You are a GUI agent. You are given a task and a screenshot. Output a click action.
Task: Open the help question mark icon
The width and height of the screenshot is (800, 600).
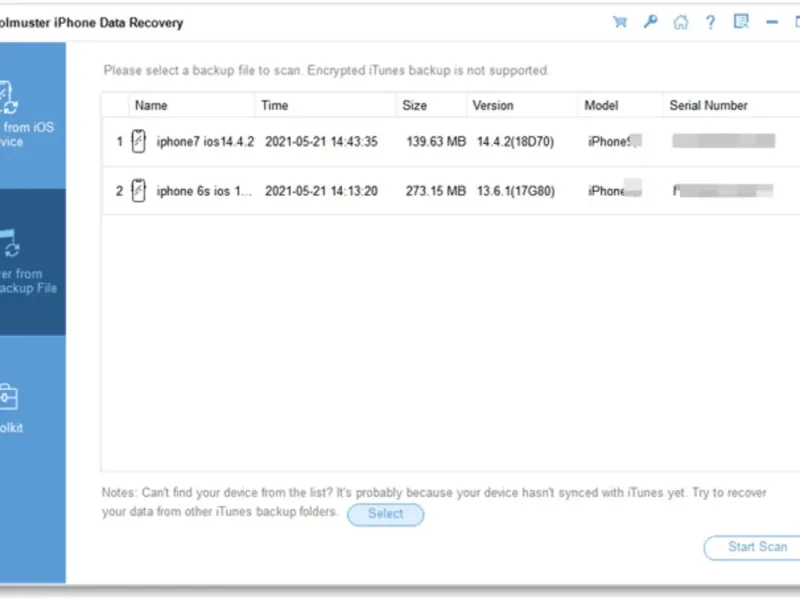click(710, 22)
